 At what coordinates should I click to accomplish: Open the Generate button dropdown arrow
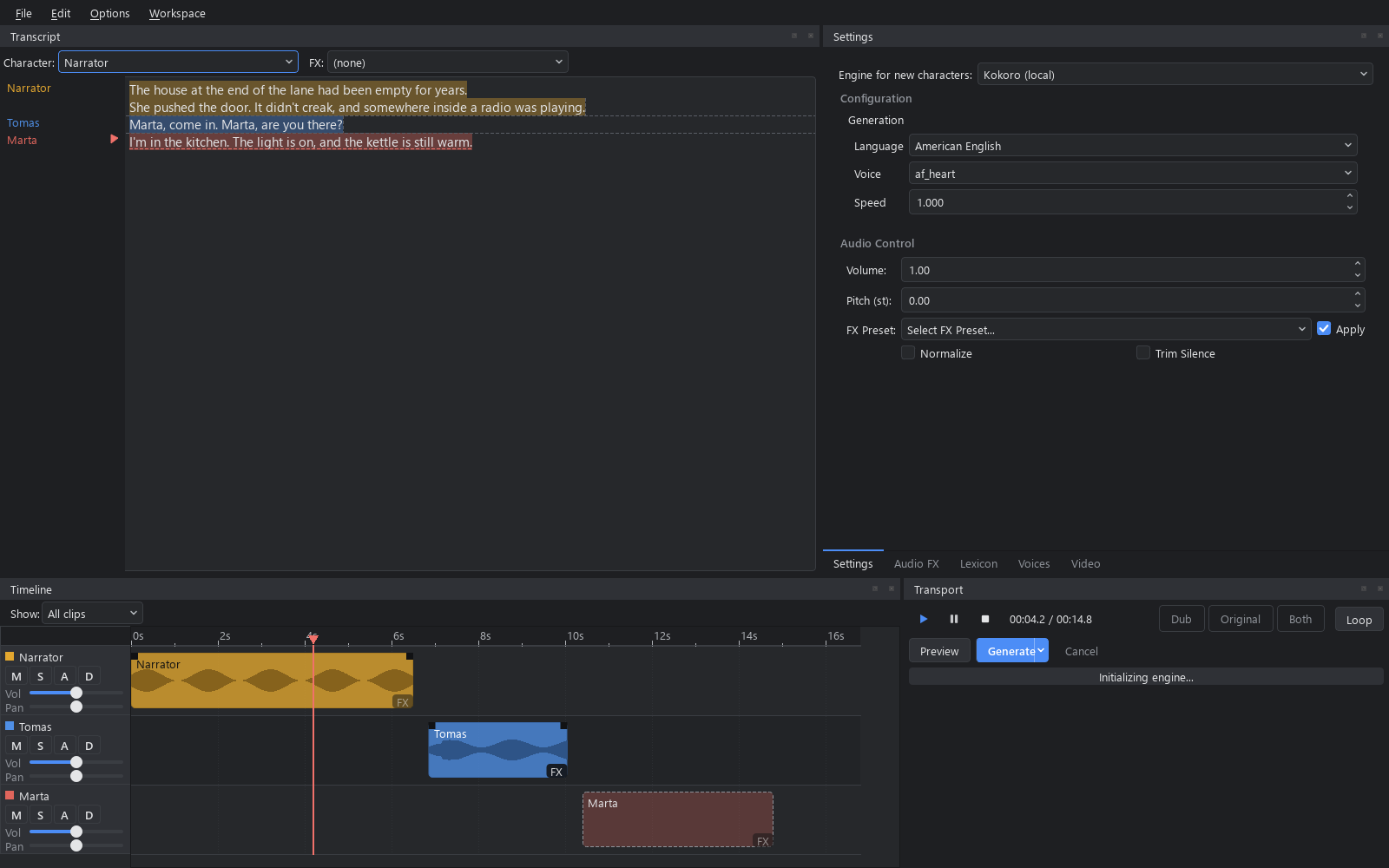coord(1041,650)
